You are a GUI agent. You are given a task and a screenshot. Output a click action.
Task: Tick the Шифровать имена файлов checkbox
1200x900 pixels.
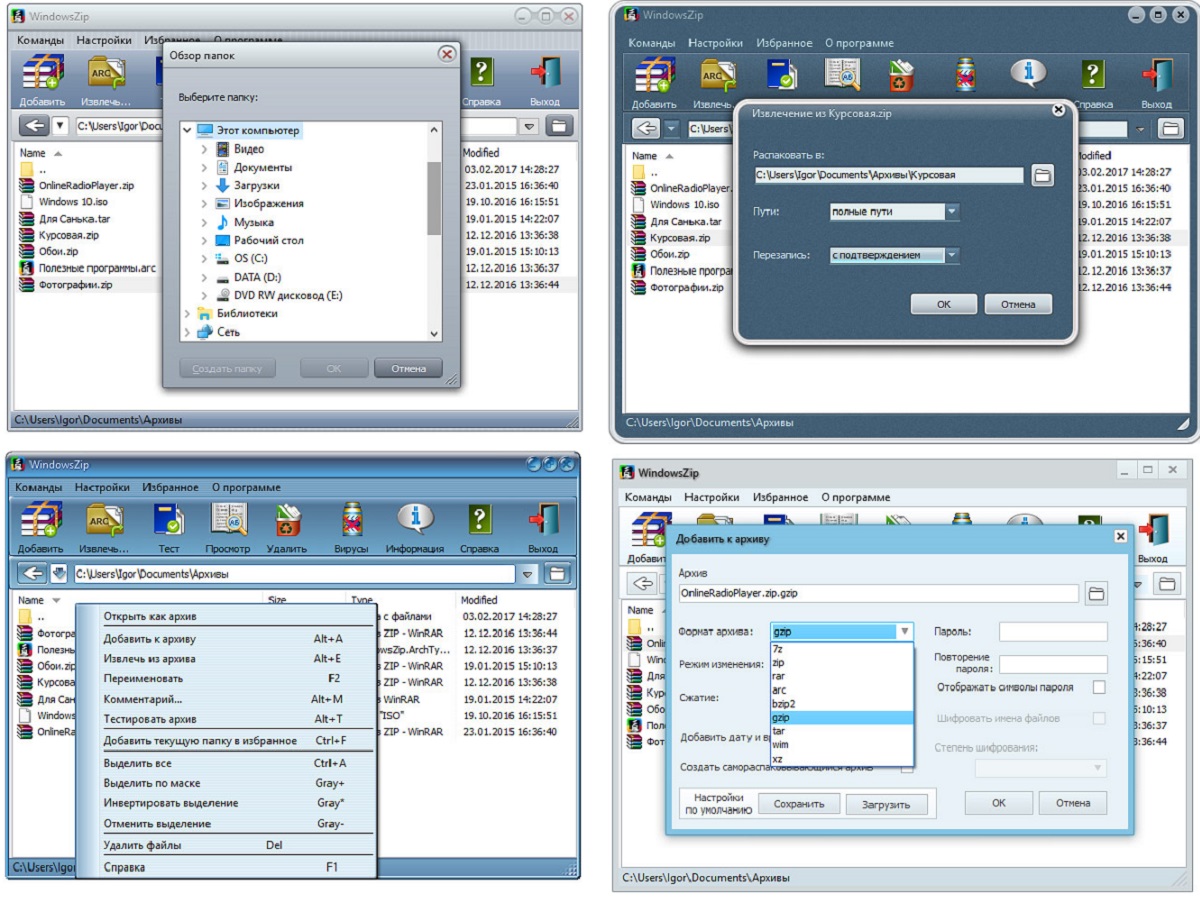1099,718
